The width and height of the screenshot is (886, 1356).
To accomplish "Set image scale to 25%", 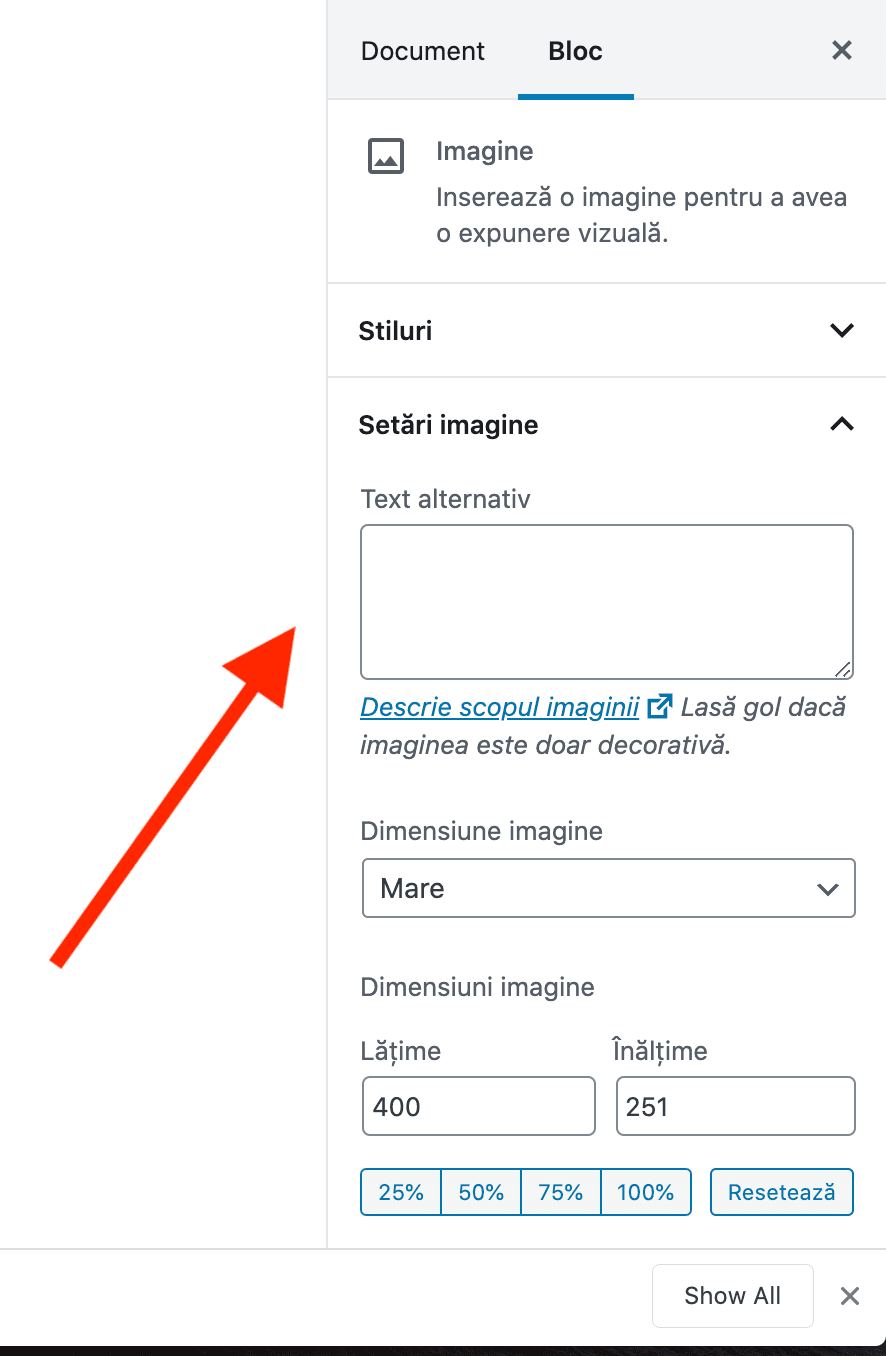I will coord(400,1191).
